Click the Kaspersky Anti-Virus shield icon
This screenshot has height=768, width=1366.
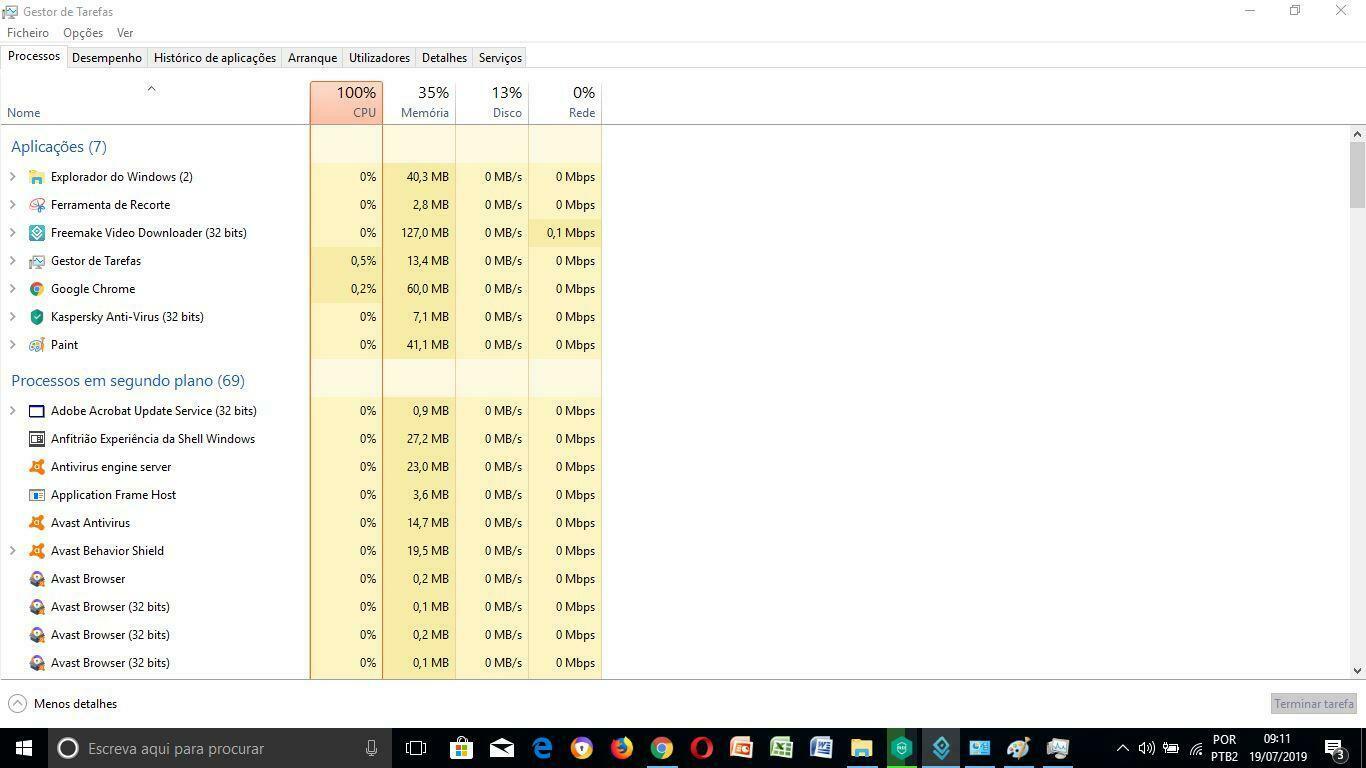click(37, 317)
